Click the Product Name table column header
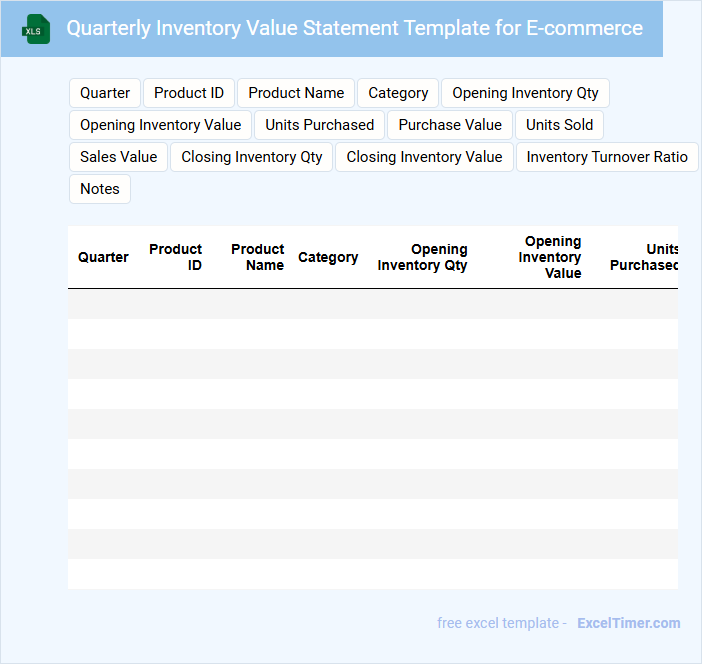 tap(258, 257)
